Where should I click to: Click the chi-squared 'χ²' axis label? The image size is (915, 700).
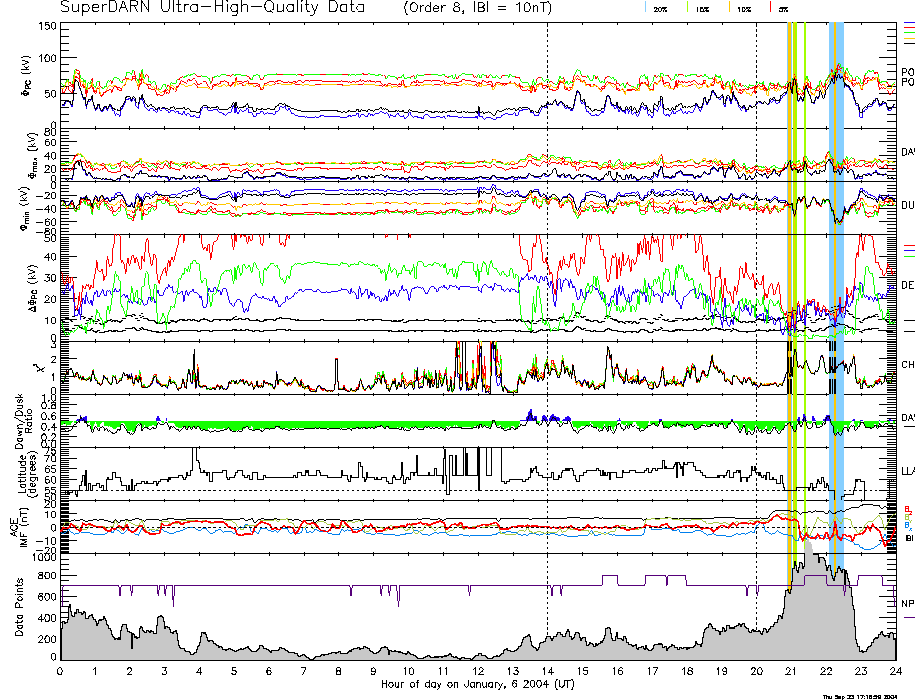click(38, 368)
